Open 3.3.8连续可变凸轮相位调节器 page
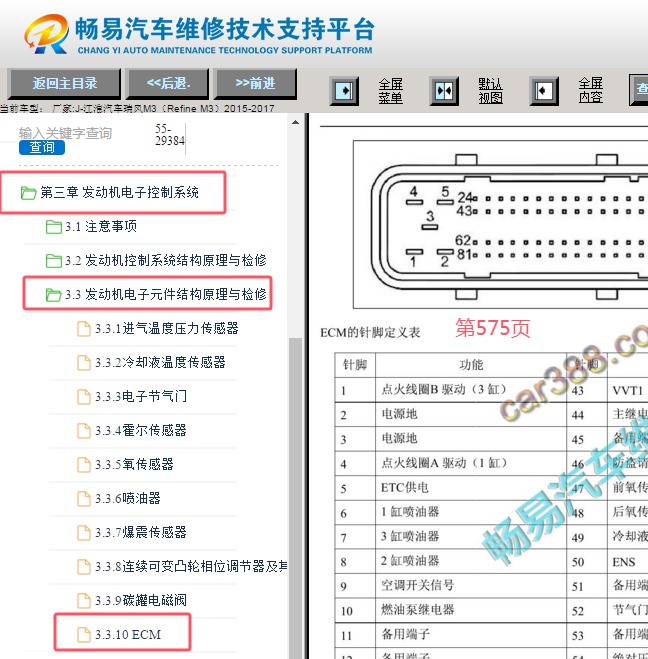This screenshot has width=648, height=659. [191, 567]
